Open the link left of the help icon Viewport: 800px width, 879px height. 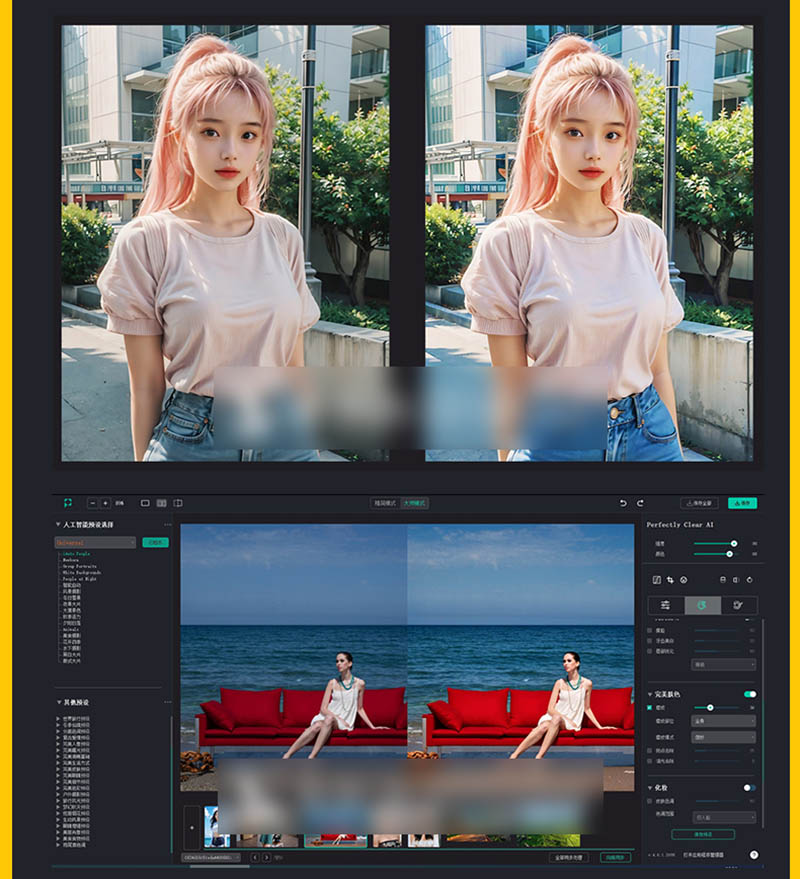pos(703,855)
